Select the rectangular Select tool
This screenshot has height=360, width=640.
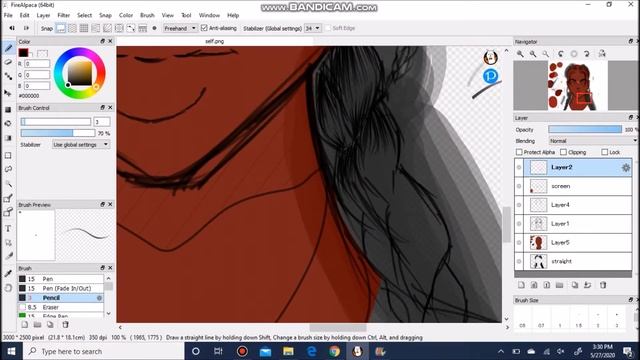pyautogui.click(x=8, y=156)
